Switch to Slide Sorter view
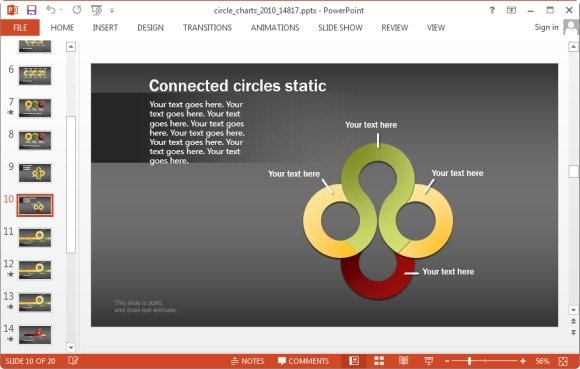The width and height of the screenshot is (580, 369). (379, 360)
